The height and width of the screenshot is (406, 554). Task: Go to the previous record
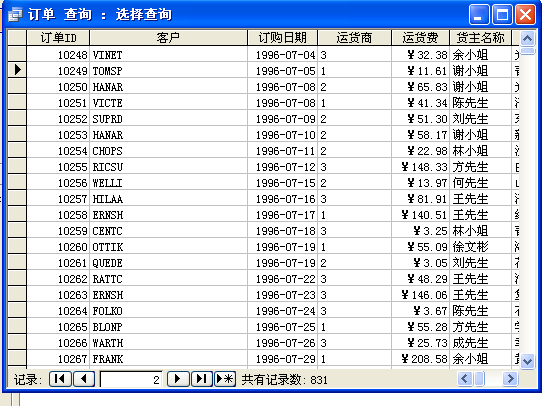pyautogui.click(x=84, y=379)
